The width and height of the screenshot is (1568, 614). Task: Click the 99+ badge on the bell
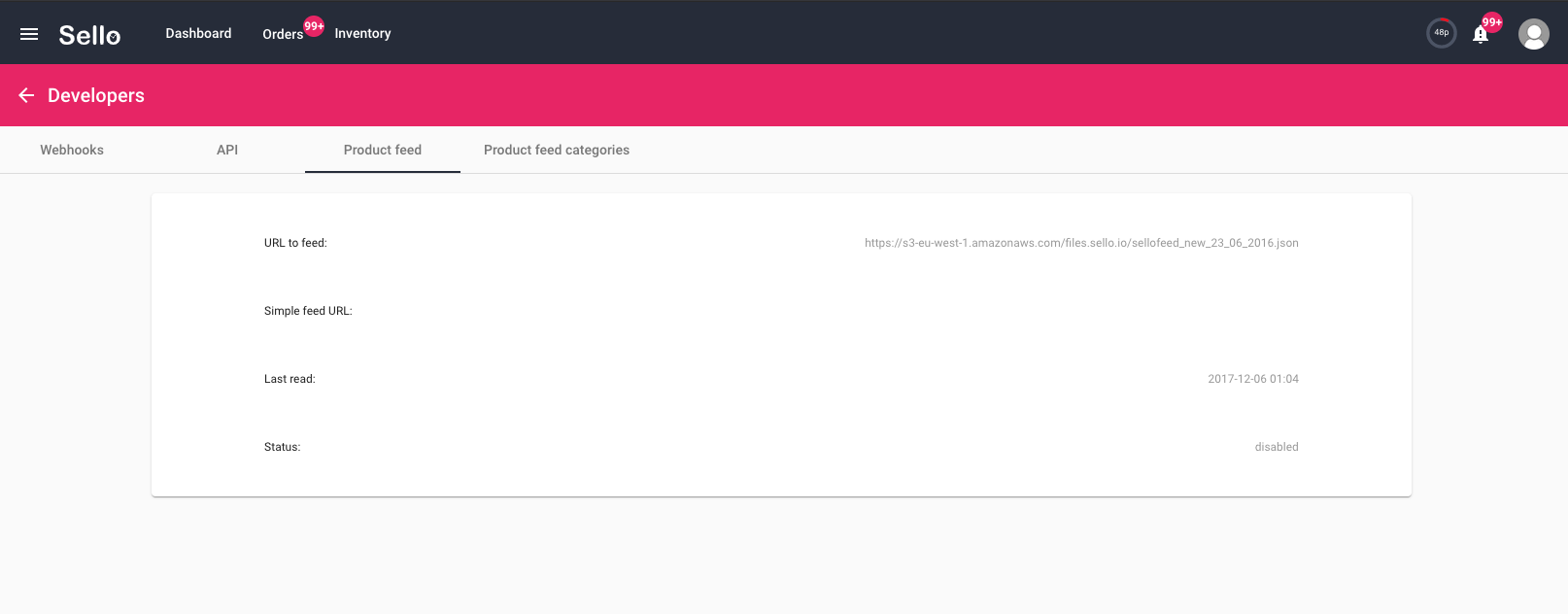coord(1492,22)
